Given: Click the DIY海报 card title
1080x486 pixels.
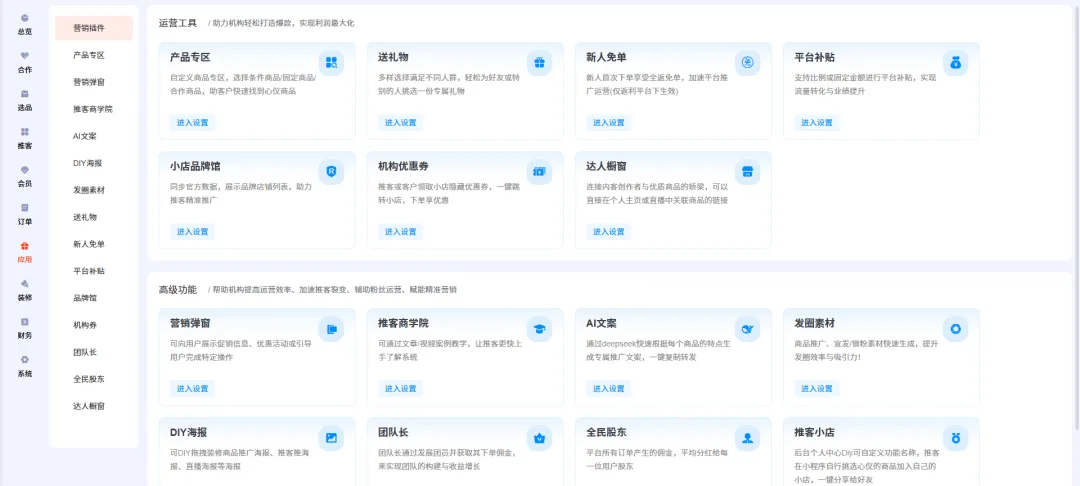Looking at the screenshot, I should (x=189, y=432).
